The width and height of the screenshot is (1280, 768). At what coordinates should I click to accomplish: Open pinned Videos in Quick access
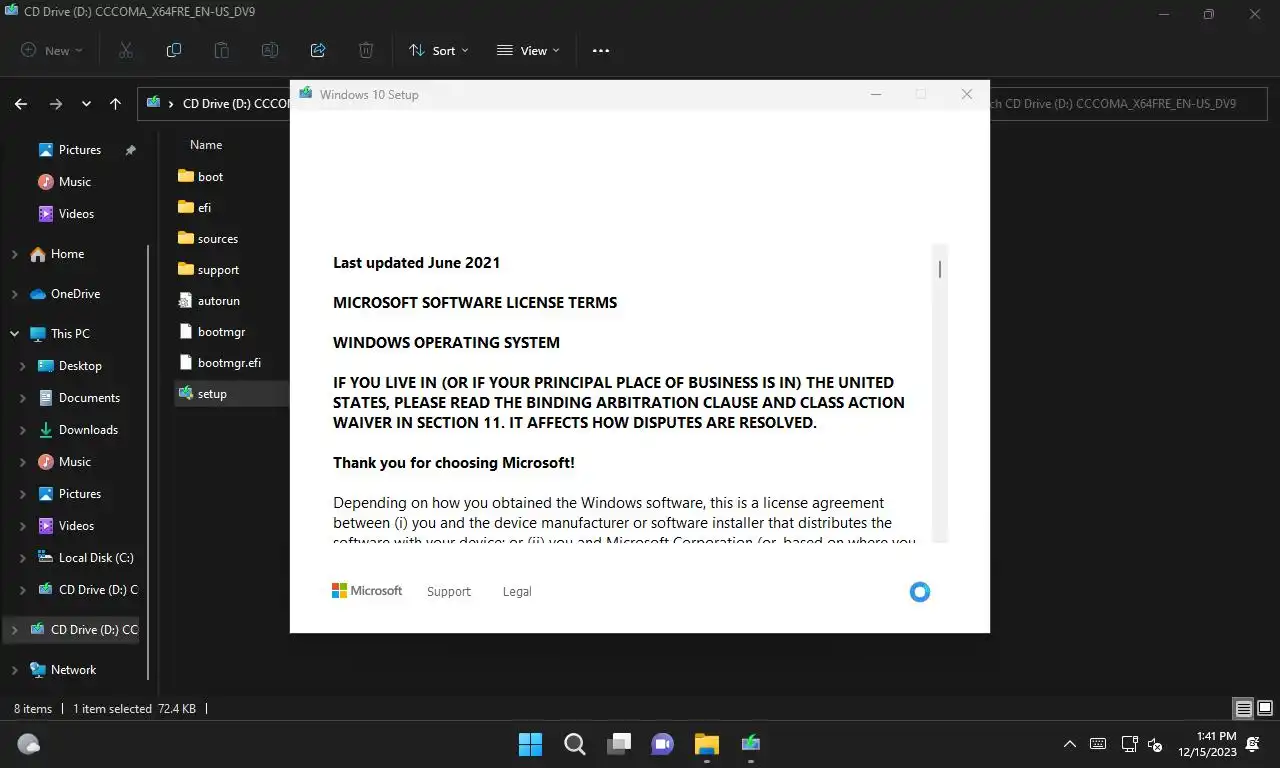tap(76, 214)
